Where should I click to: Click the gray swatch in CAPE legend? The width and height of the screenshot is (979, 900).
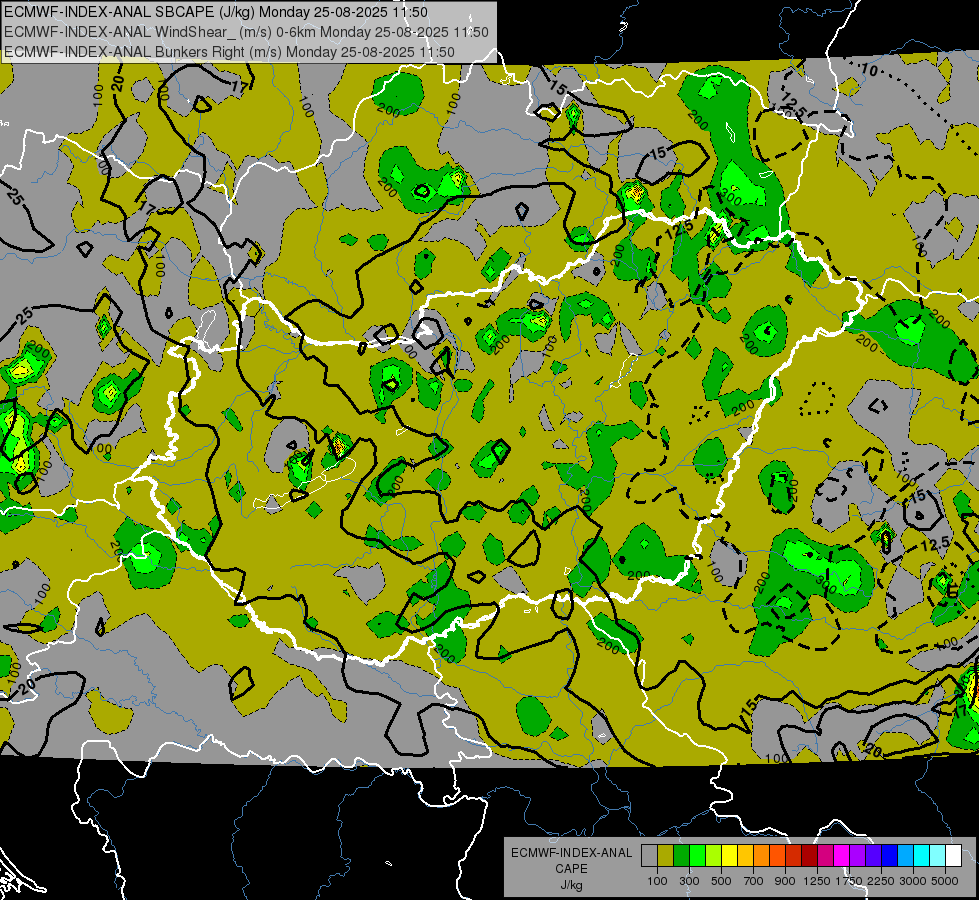649,856
